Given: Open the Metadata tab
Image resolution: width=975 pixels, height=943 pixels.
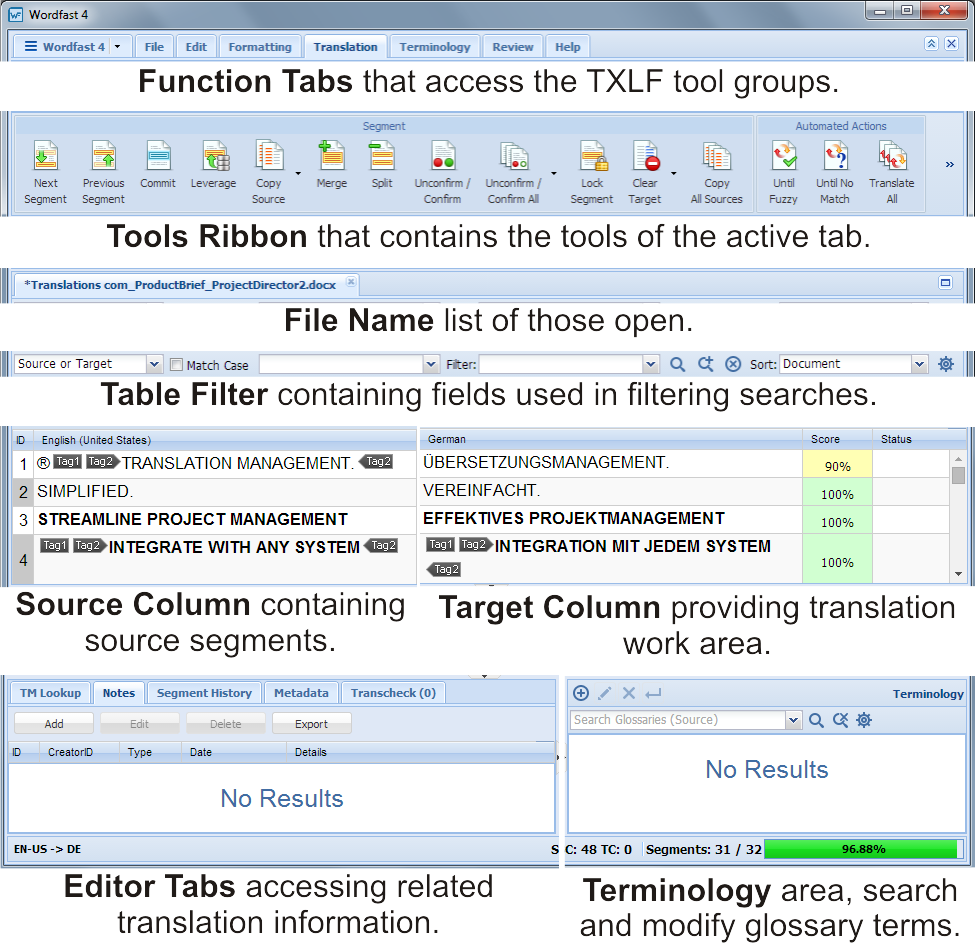Looking at the screenshot, I should [x=301, y=693].
